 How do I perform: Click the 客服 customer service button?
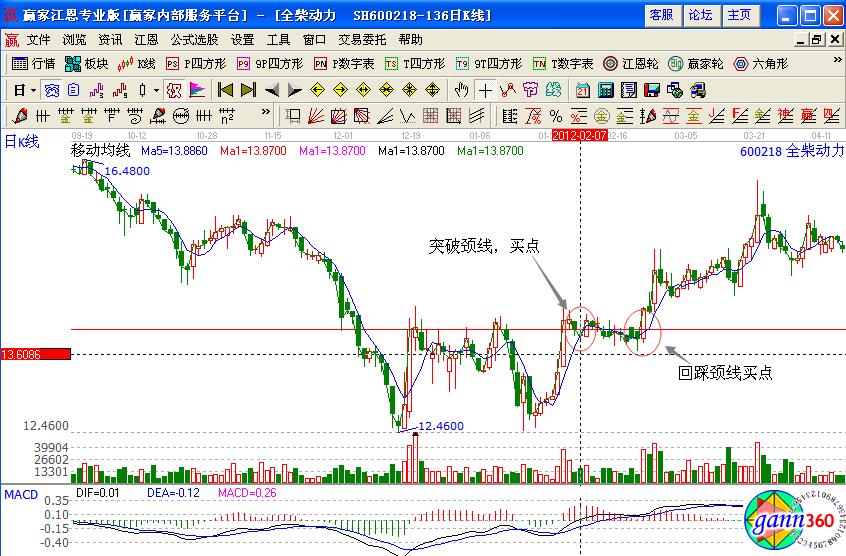(x=661, y=15)
